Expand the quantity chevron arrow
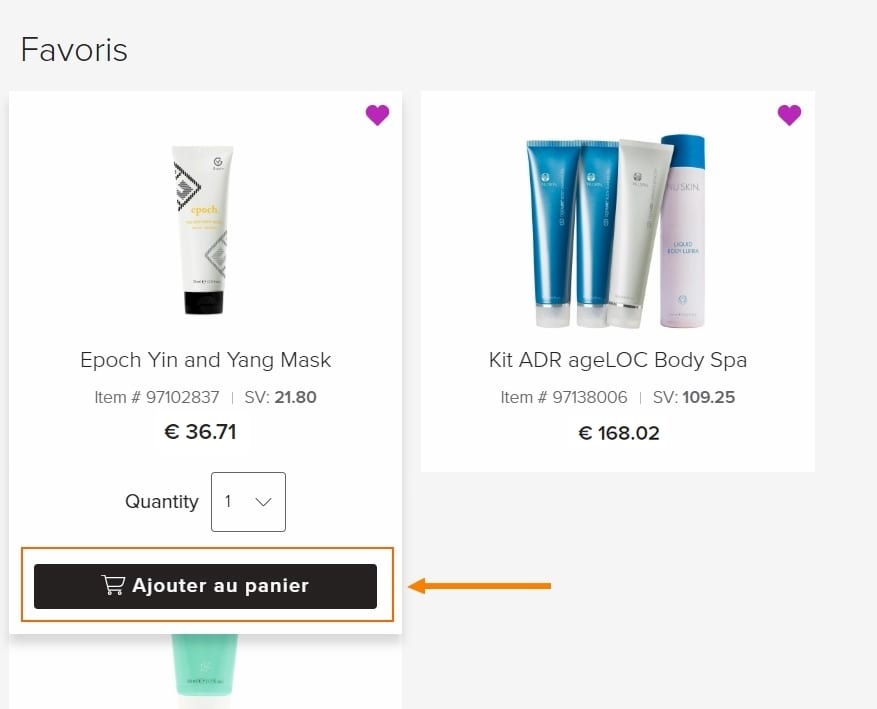 click(263, 502)
